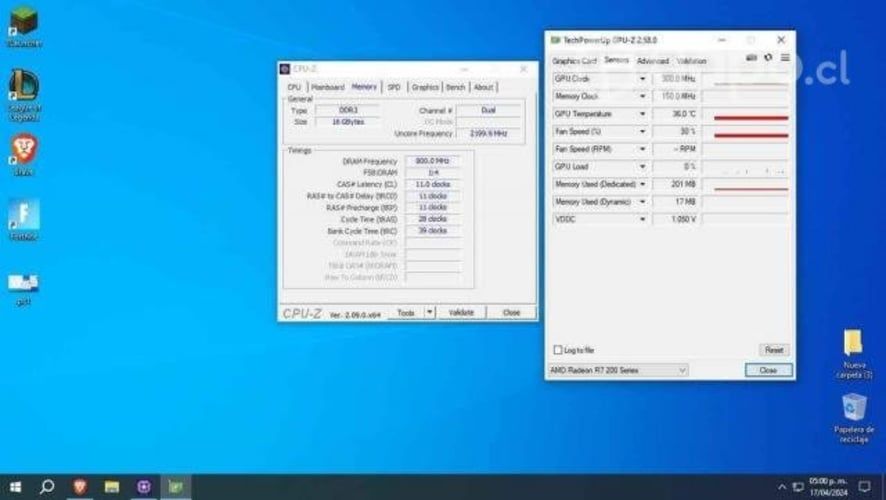This screenshot has height=500, width=886.
Task: Open taskbar search magnifier
Action: tap(47, 486)
